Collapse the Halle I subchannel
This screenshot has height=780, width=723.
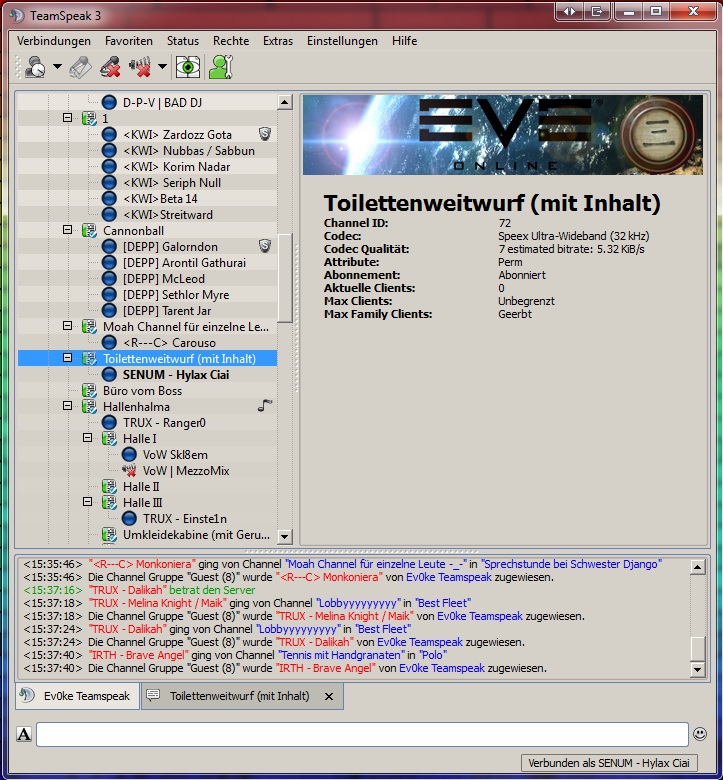click(88, 438)
